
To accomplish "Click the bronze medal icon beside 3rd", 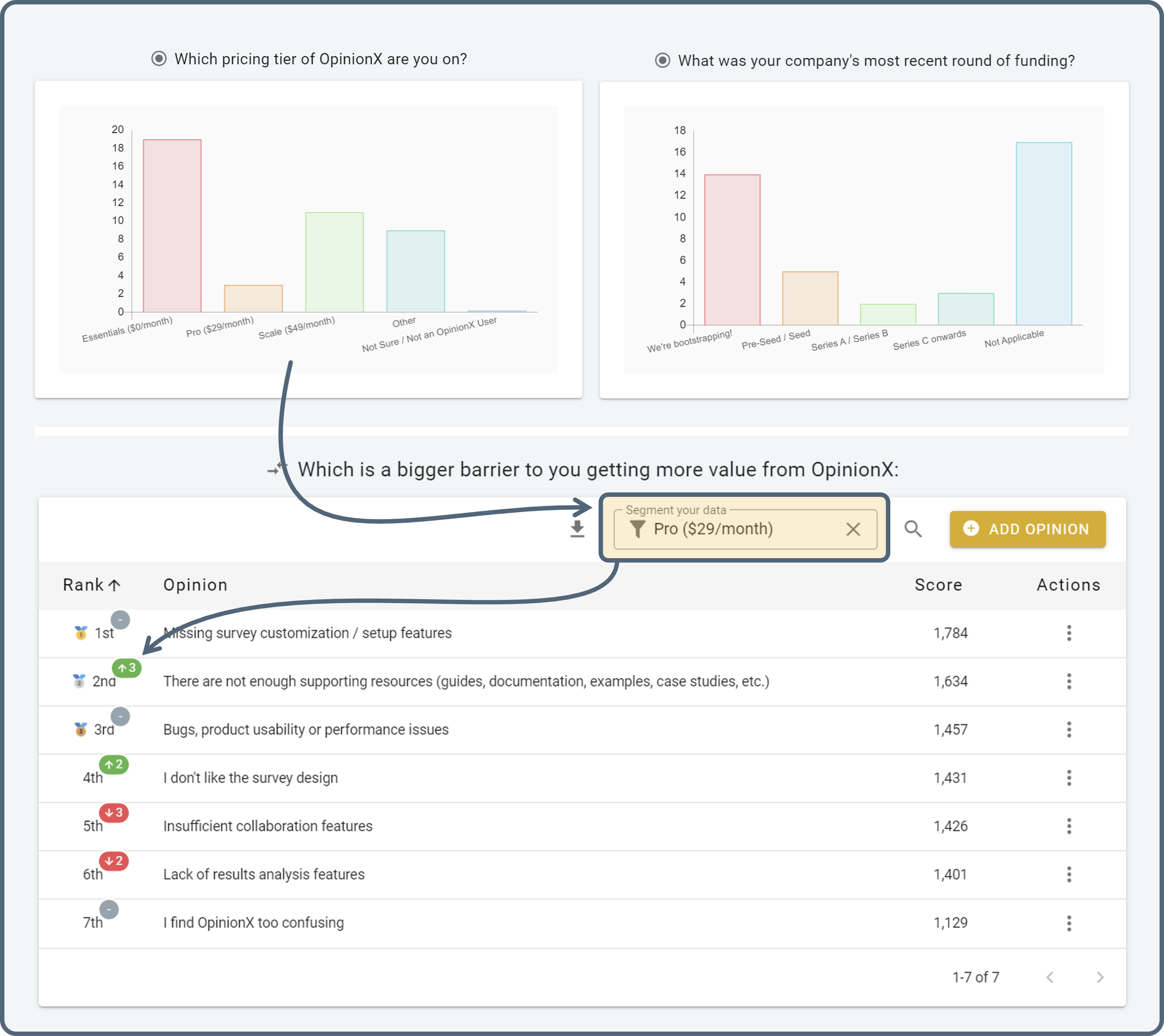I will pos(81,729).
